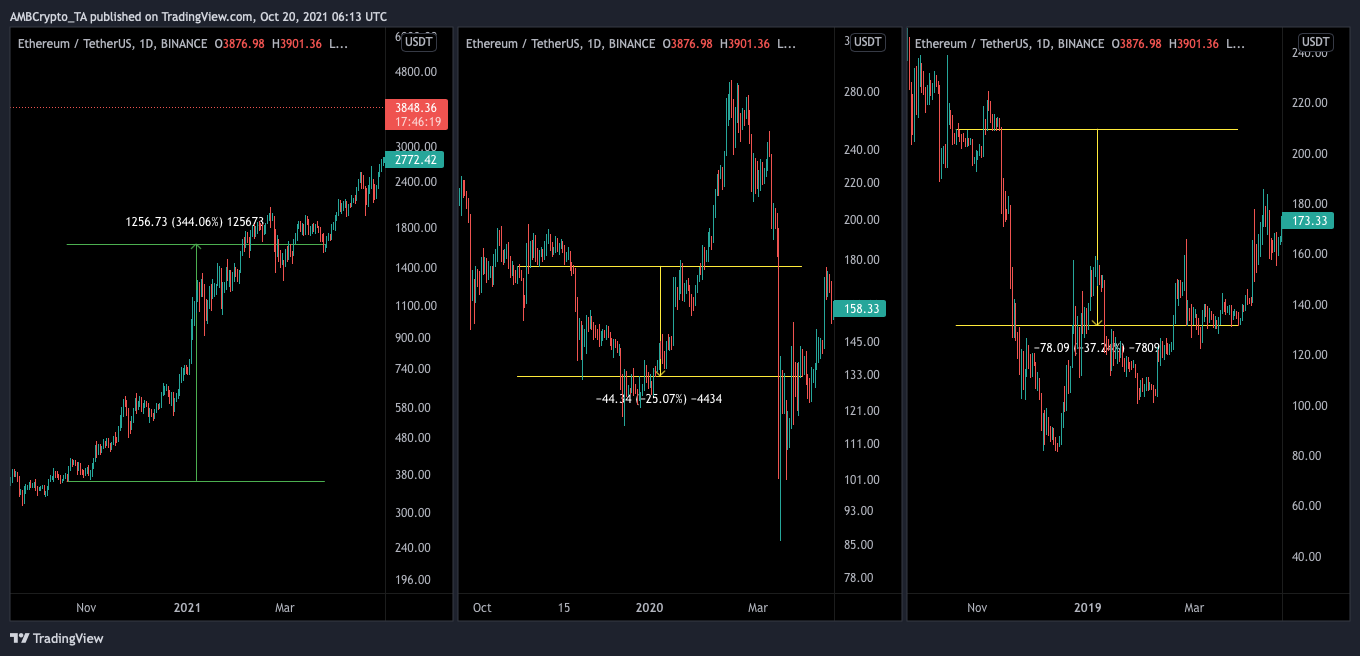This screenshot has width=1360, height=656.
Task: Select the green 173.33 price tag
Action: pos(1308,220)
